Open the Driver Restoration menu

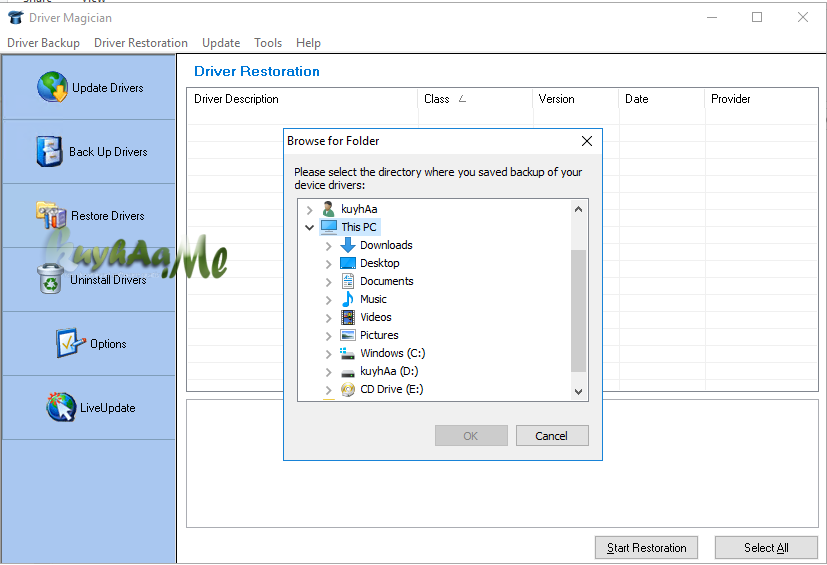point(141,43)
